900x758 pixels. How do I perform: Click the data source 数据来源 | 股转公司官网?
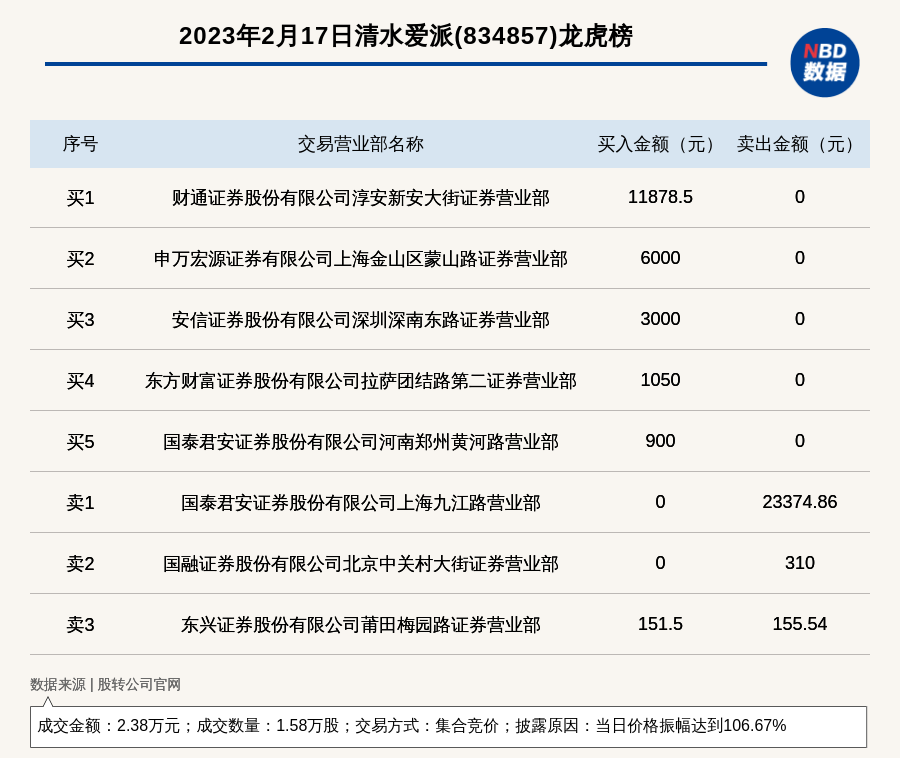pyautogui.click(x=105, y=685)
